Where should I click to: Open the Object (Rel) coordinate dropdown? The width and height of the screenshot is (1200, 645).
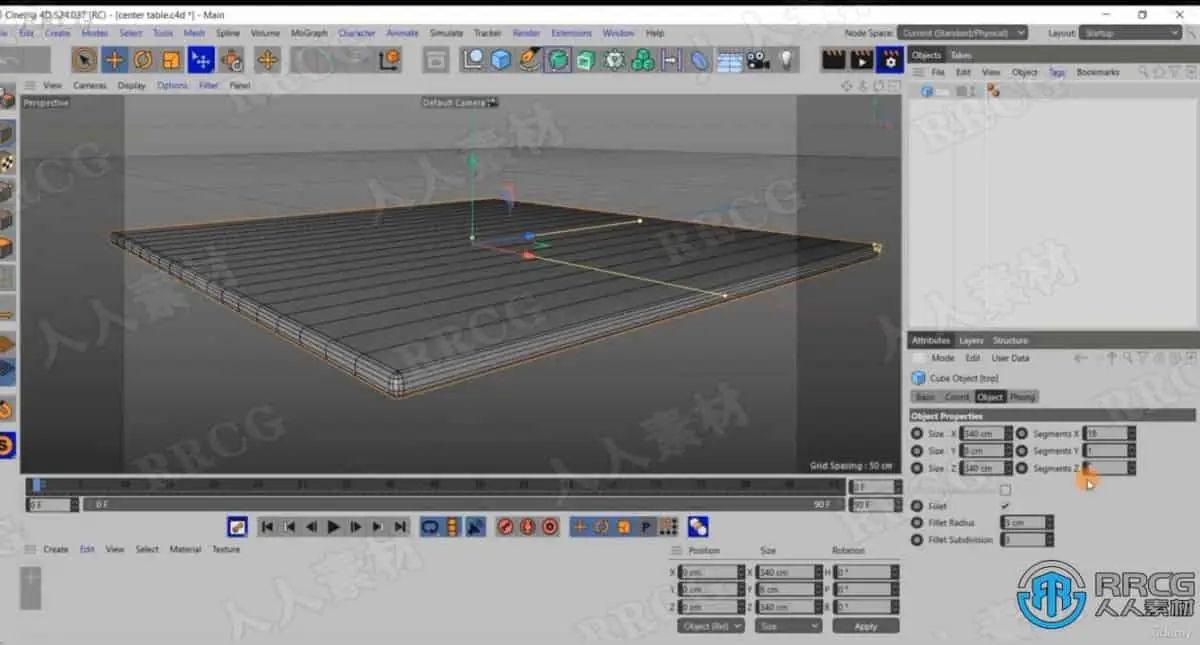tap(711, 626)
